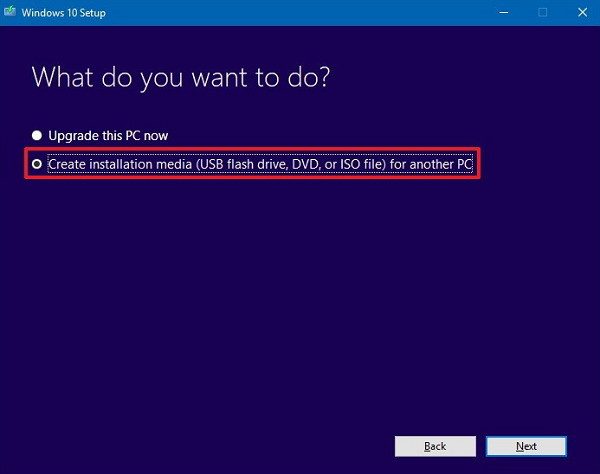Minimize the Windows 10 Setup window
The image size is (600, 474).
pyautogui.click(x=504, y=13)
